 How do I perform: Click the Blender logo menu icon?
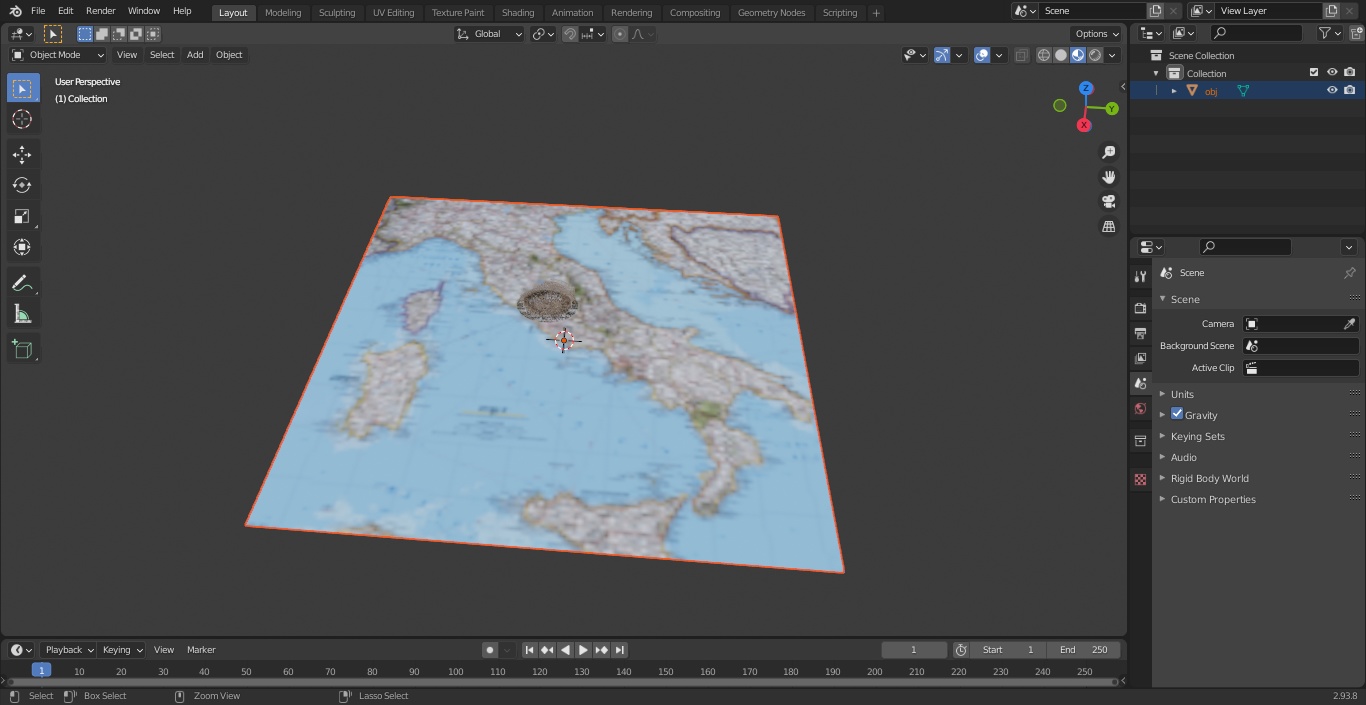pos(16,11)
